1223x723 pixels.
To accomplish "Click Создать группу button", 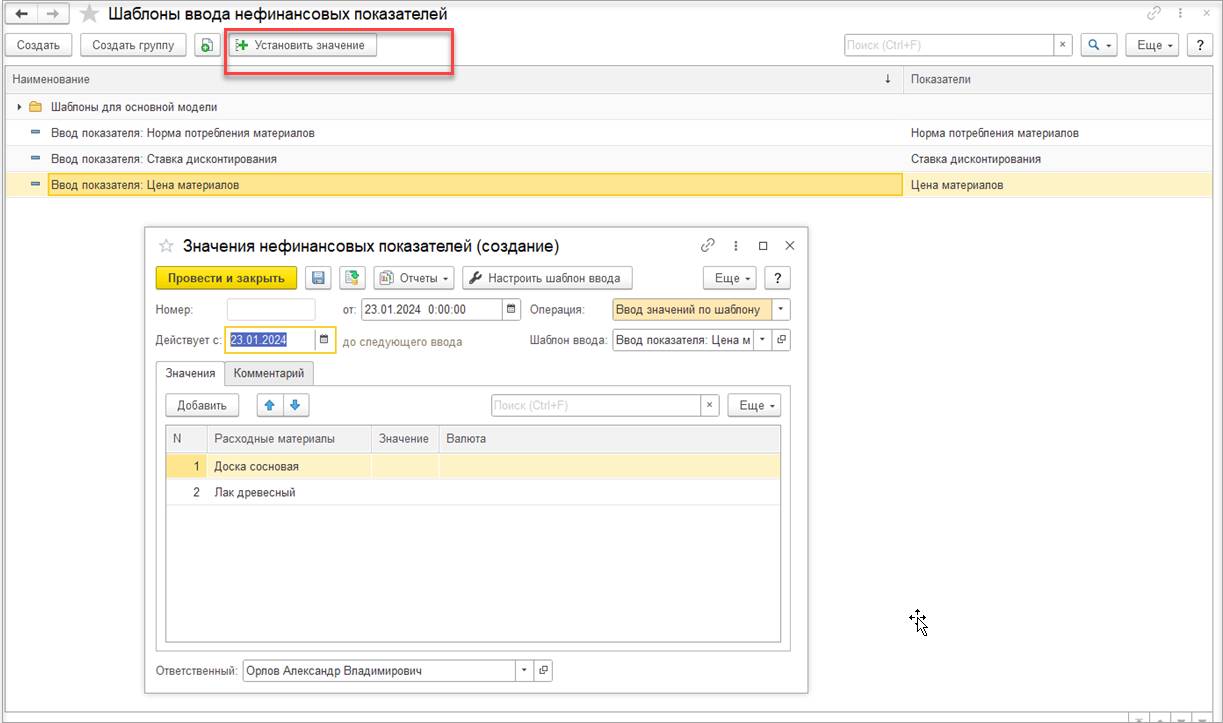I will 133,45.
